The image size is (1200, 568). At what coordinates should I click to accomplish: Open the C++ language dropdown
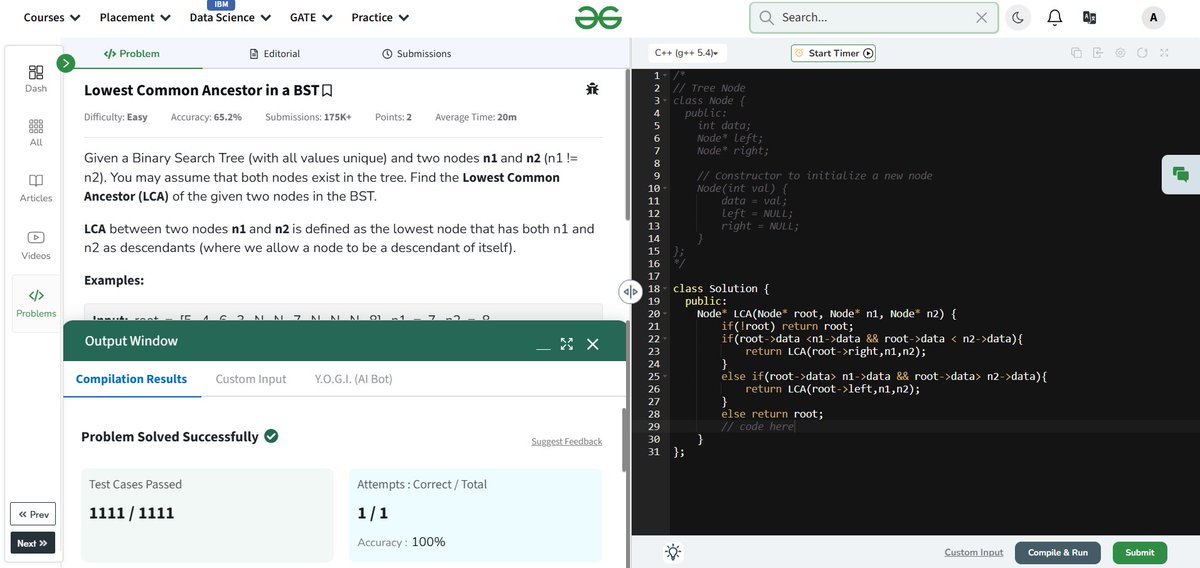[x=687, y=53]
